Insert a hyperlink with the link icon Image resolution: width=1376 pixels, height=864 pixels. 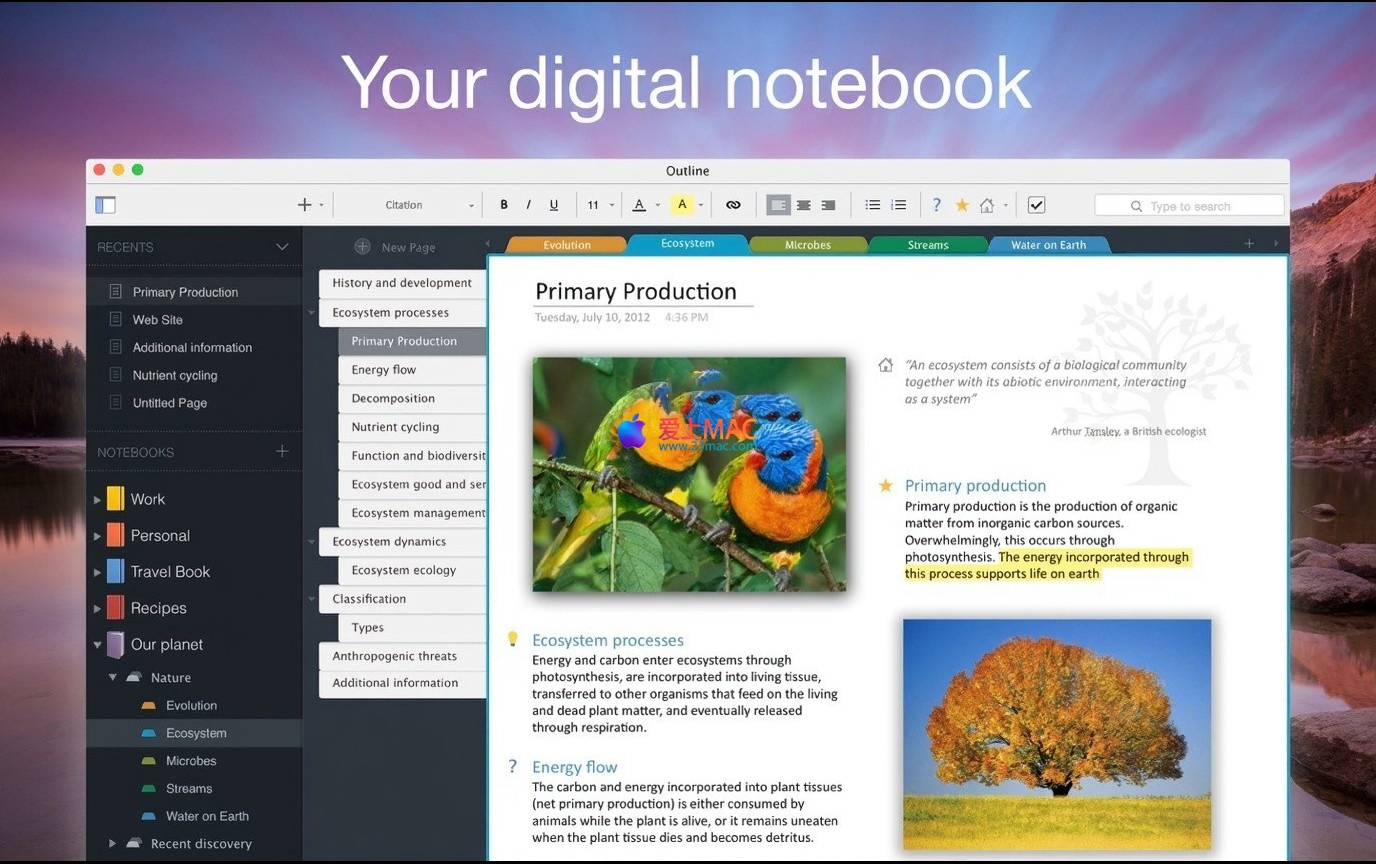point(733,205)
